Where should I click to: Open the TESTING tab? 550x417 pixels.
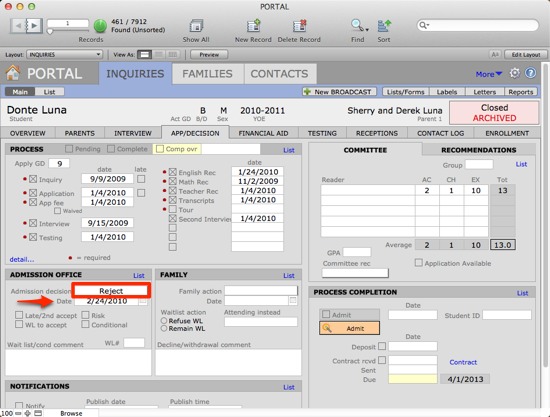tap(322, 133)
